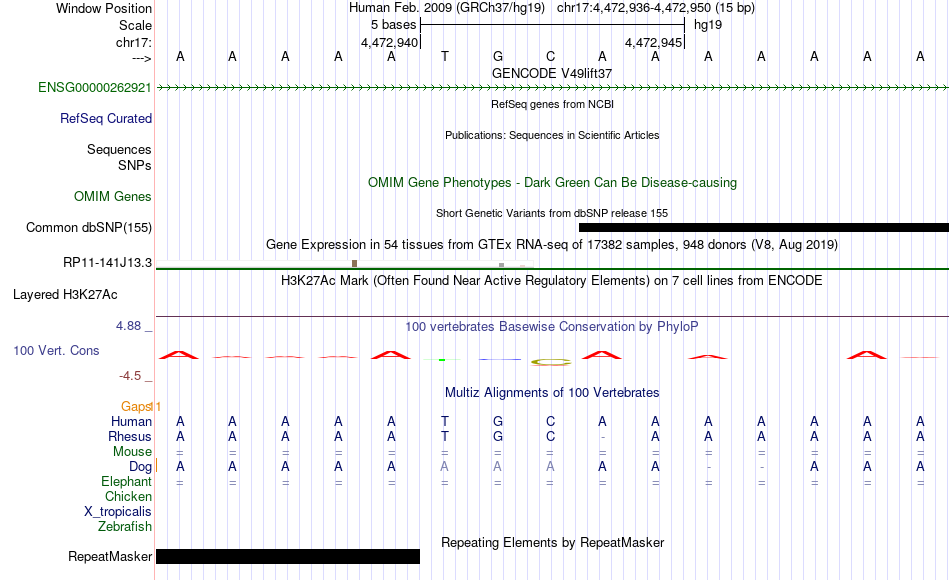Select the Rhesus species label

(x=130, y=436)
